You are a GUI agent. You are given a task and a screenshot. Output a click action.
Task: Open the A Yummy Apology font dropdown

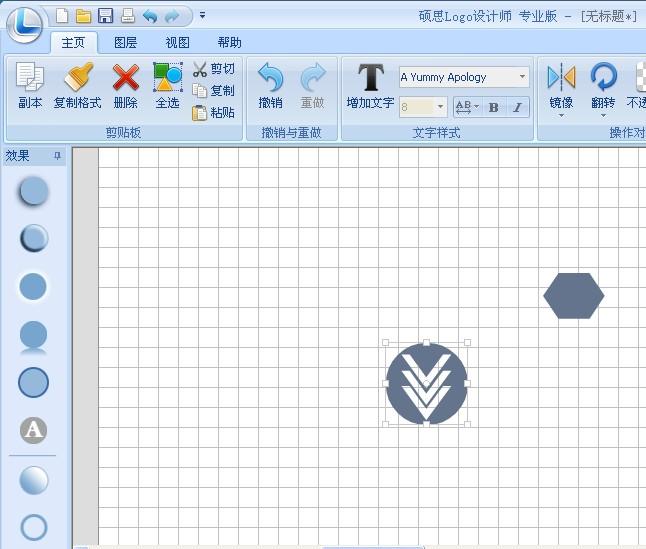tap(522, 77)
